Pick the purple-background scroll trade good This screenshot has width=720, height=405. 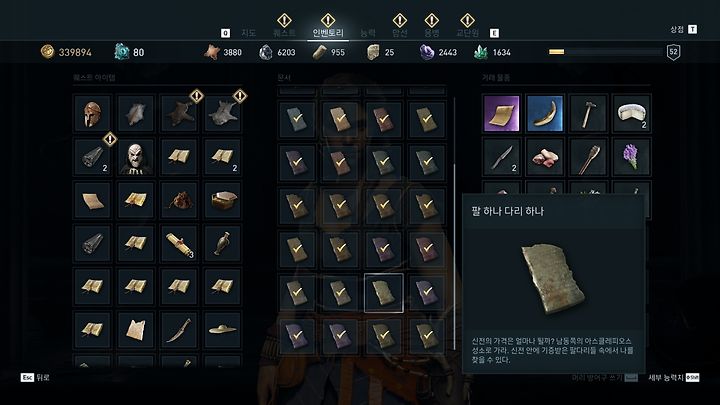click(501, 113)
